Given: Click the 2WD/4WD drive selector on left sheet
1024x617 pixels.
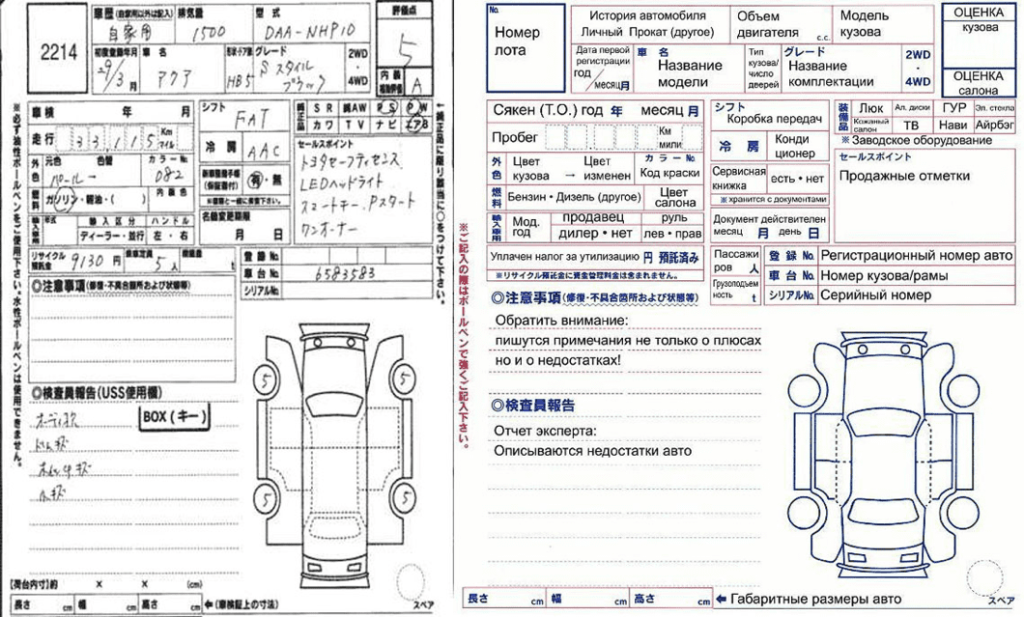Looking at the screenshot, I should pyautogui.click(x=358, y=64).
